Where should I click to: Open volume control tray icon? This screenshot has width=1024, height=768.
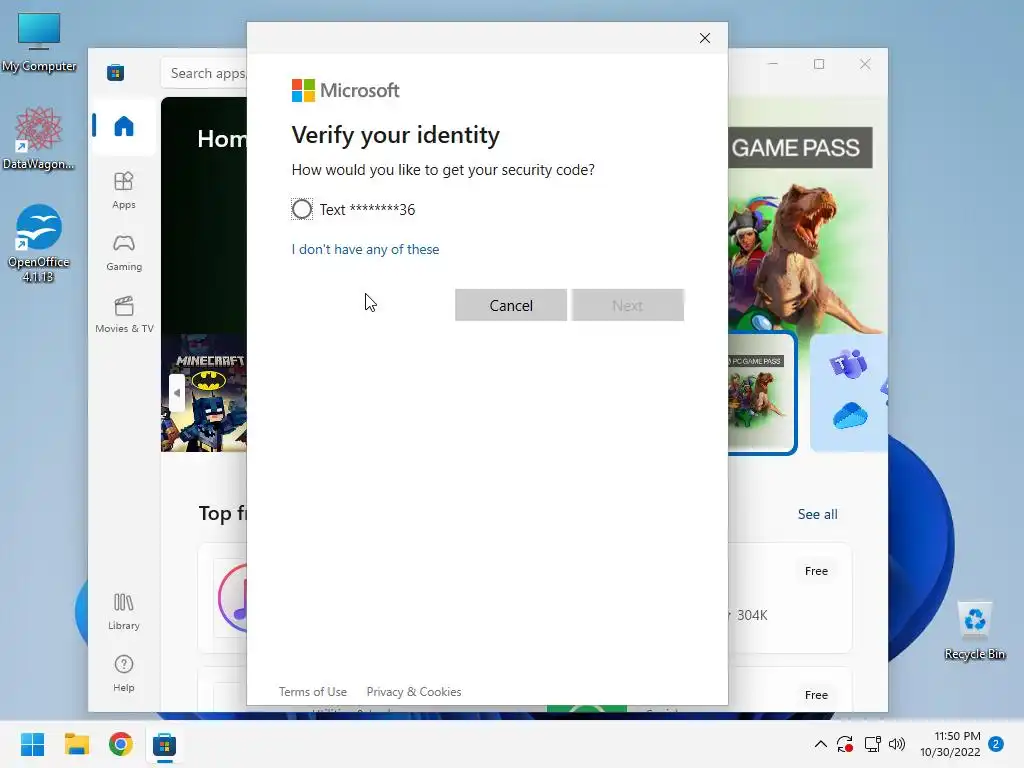coord(897,744)
